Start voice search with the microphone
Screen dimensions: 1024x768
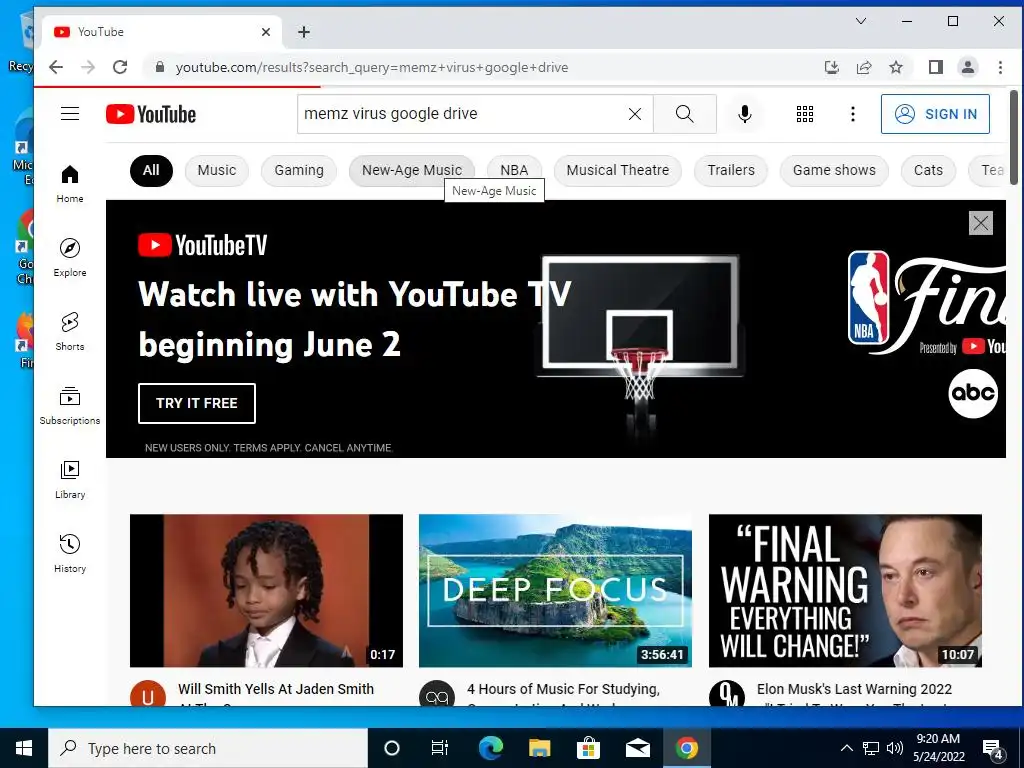(744, 114)
